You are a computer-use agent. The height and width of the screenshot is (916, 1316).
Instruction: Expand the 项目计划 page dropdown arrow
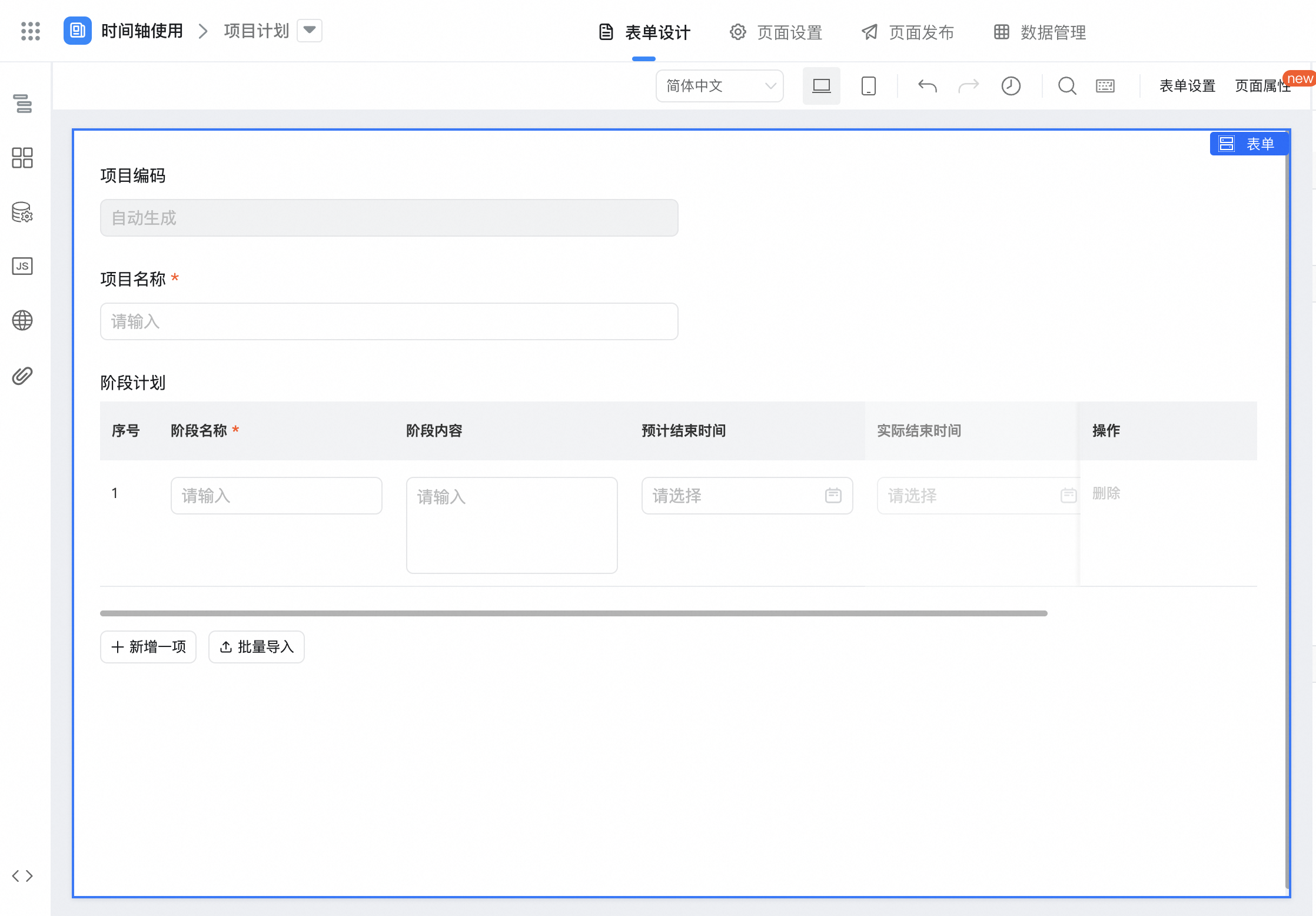pyautogui.click(x=310, y=31)
